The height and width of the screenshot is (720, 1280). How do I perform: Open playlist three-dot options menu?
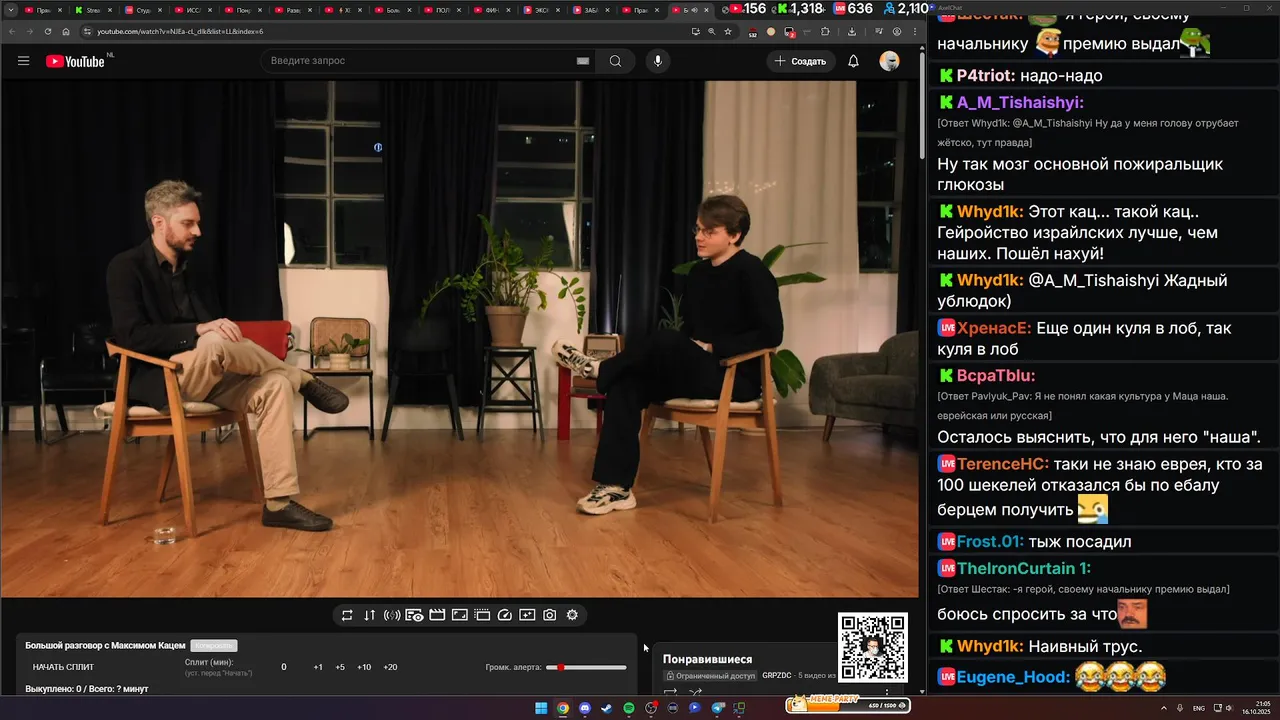pos(887,691)
